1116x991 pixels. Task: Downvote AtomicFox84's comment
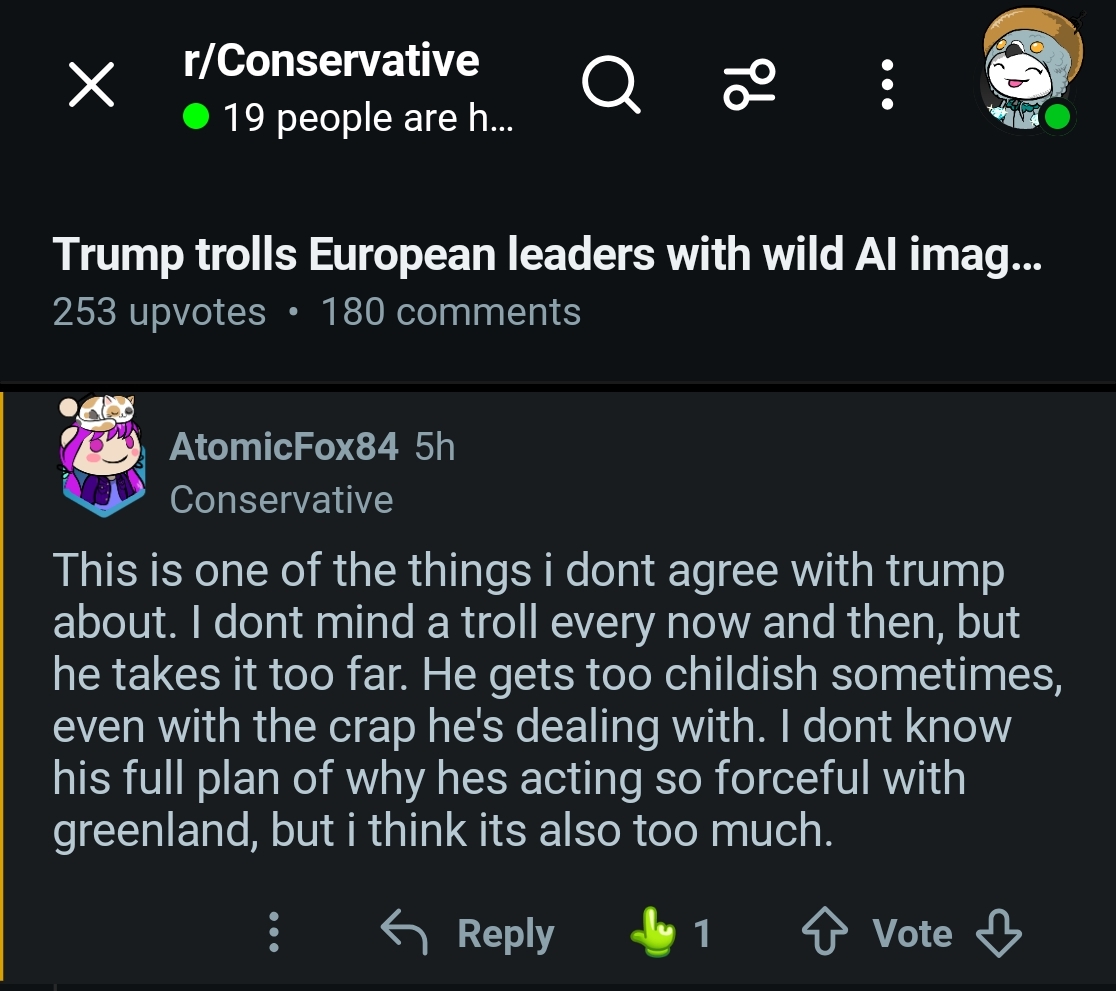pyautogui.click(x=998, y=933)
